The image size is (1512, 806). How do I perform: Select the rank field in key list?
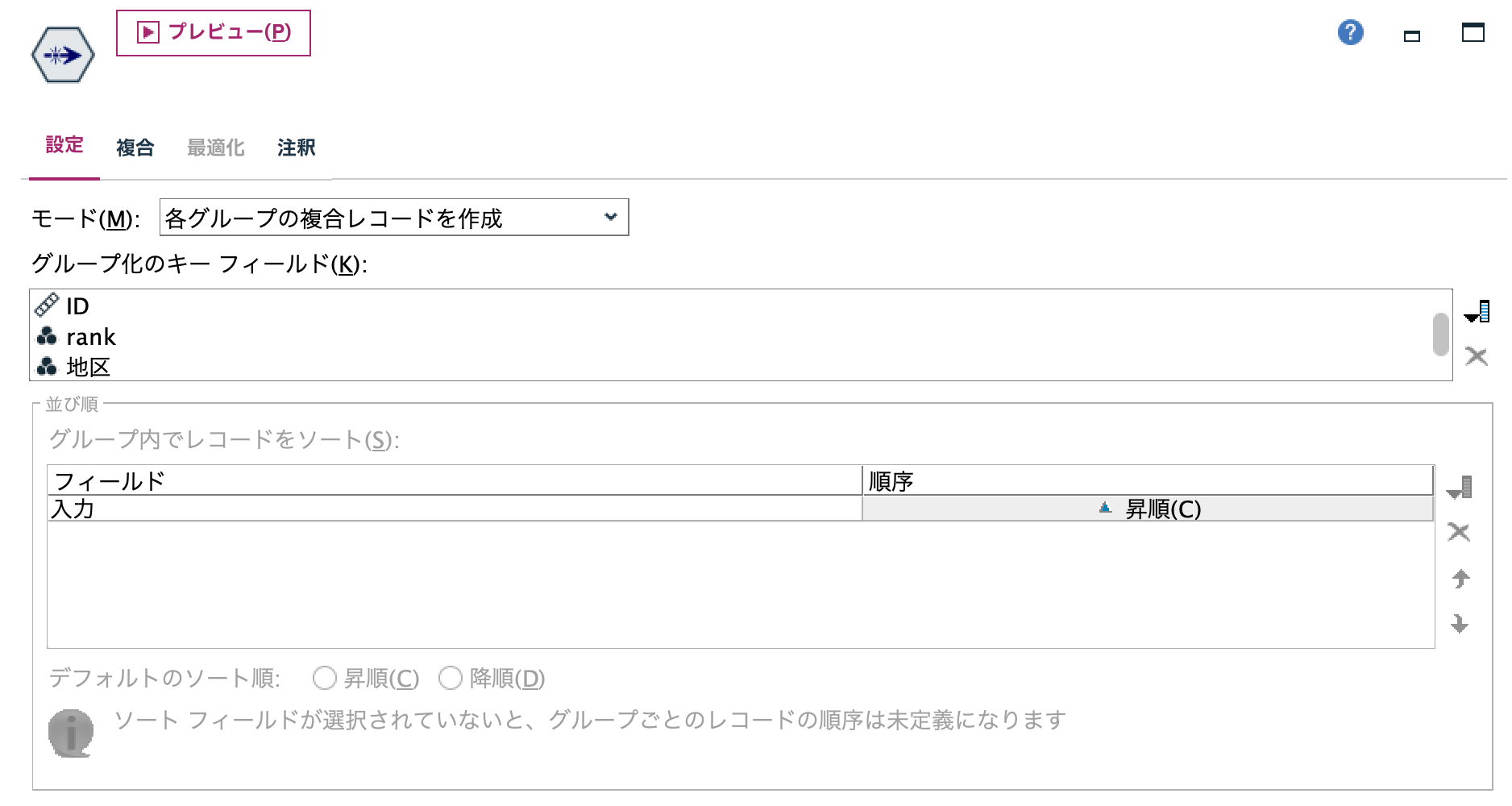[91, 336]
